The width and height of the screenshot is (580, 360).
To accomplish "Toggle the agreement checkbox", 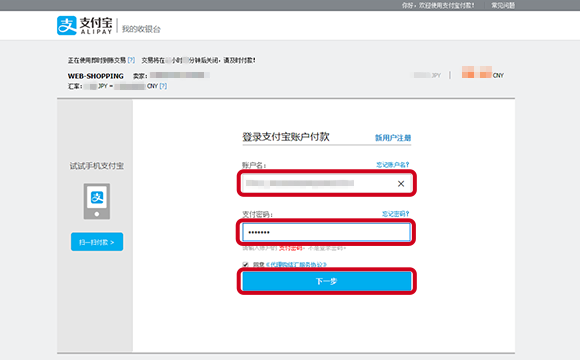I will pyautogui.click(x=245, y=264).
